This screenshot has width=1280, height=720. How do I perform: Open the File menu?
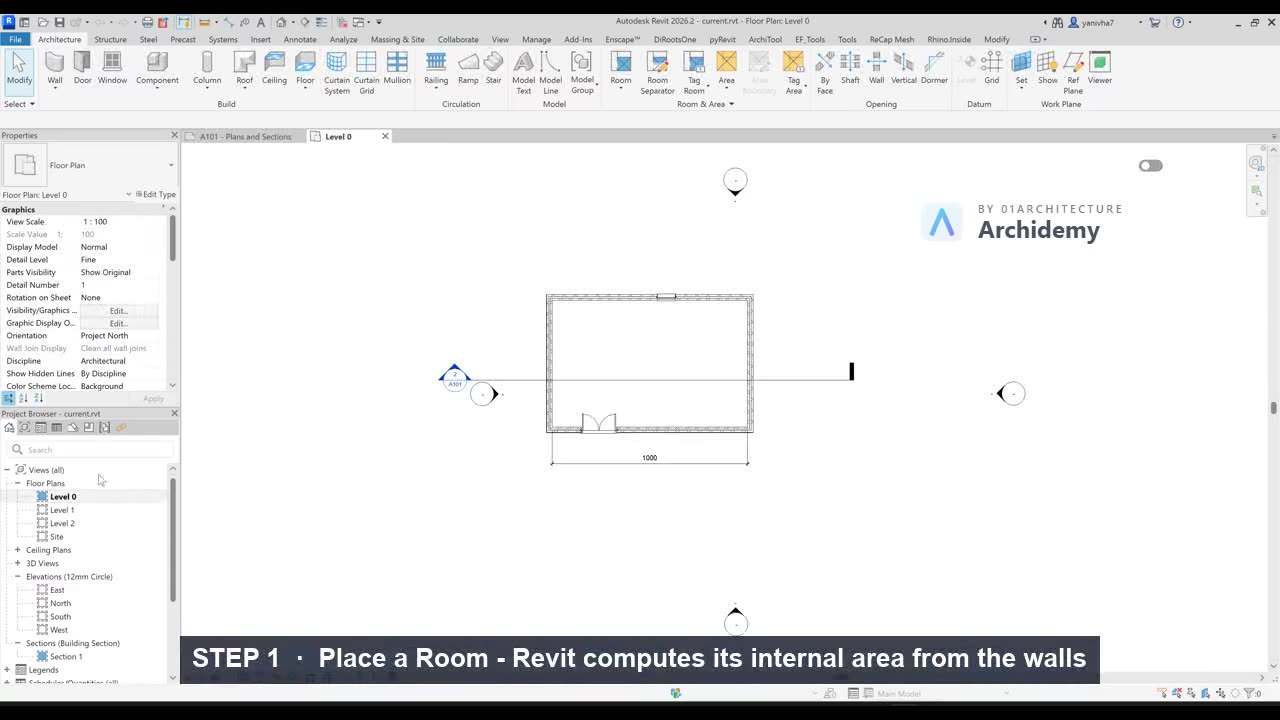[16, 39]
